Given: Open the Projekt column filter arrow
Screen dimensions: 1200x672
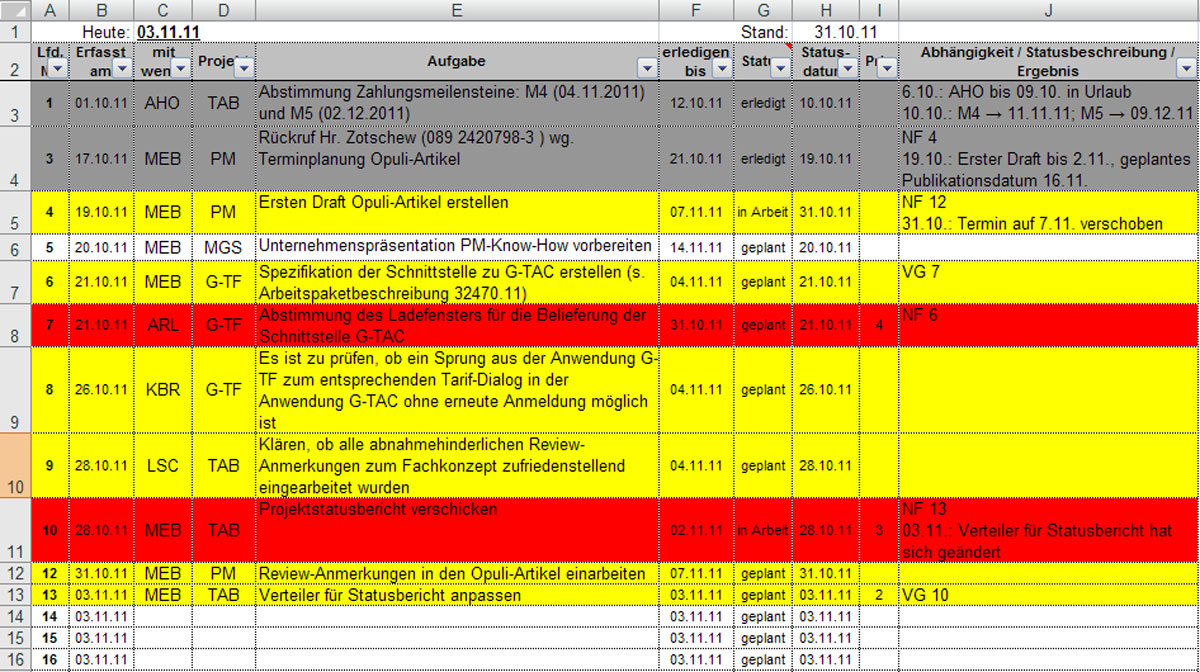Looking at the screenshot, I should (243, 68).
